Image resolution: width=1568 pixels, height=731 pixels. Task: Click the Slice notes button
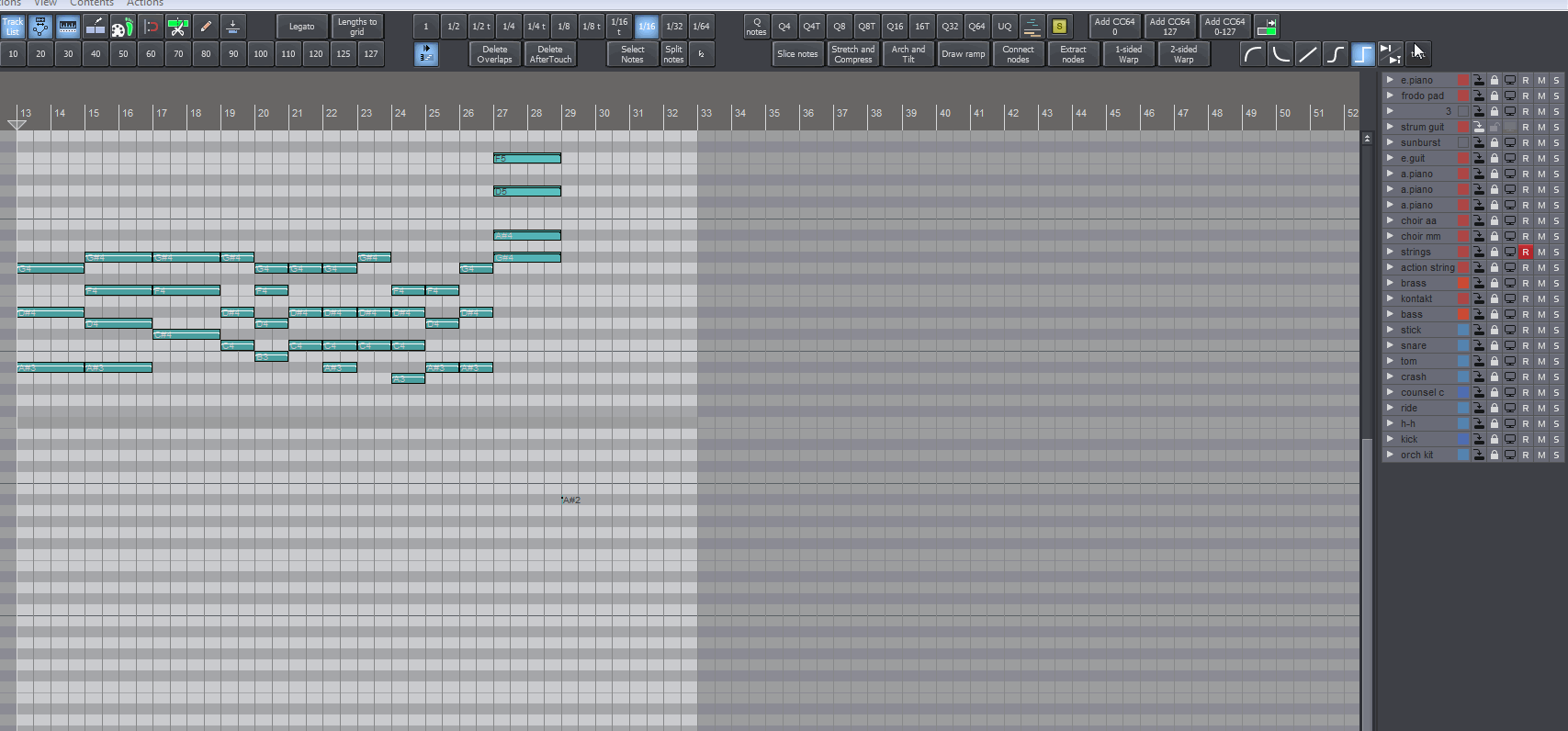point(798,54)
